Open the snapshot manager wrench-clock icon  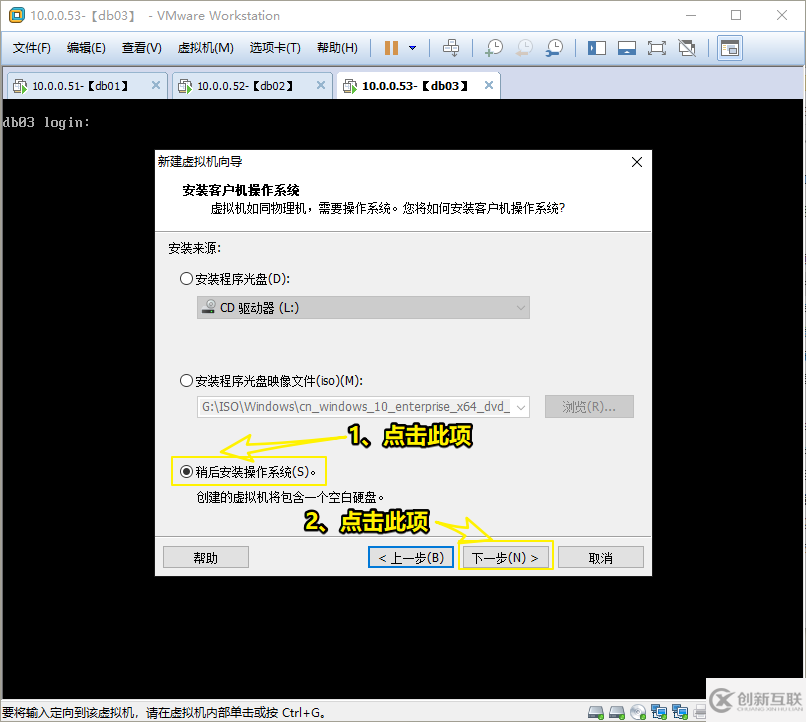pyautogui.click(x=554, y=48)
